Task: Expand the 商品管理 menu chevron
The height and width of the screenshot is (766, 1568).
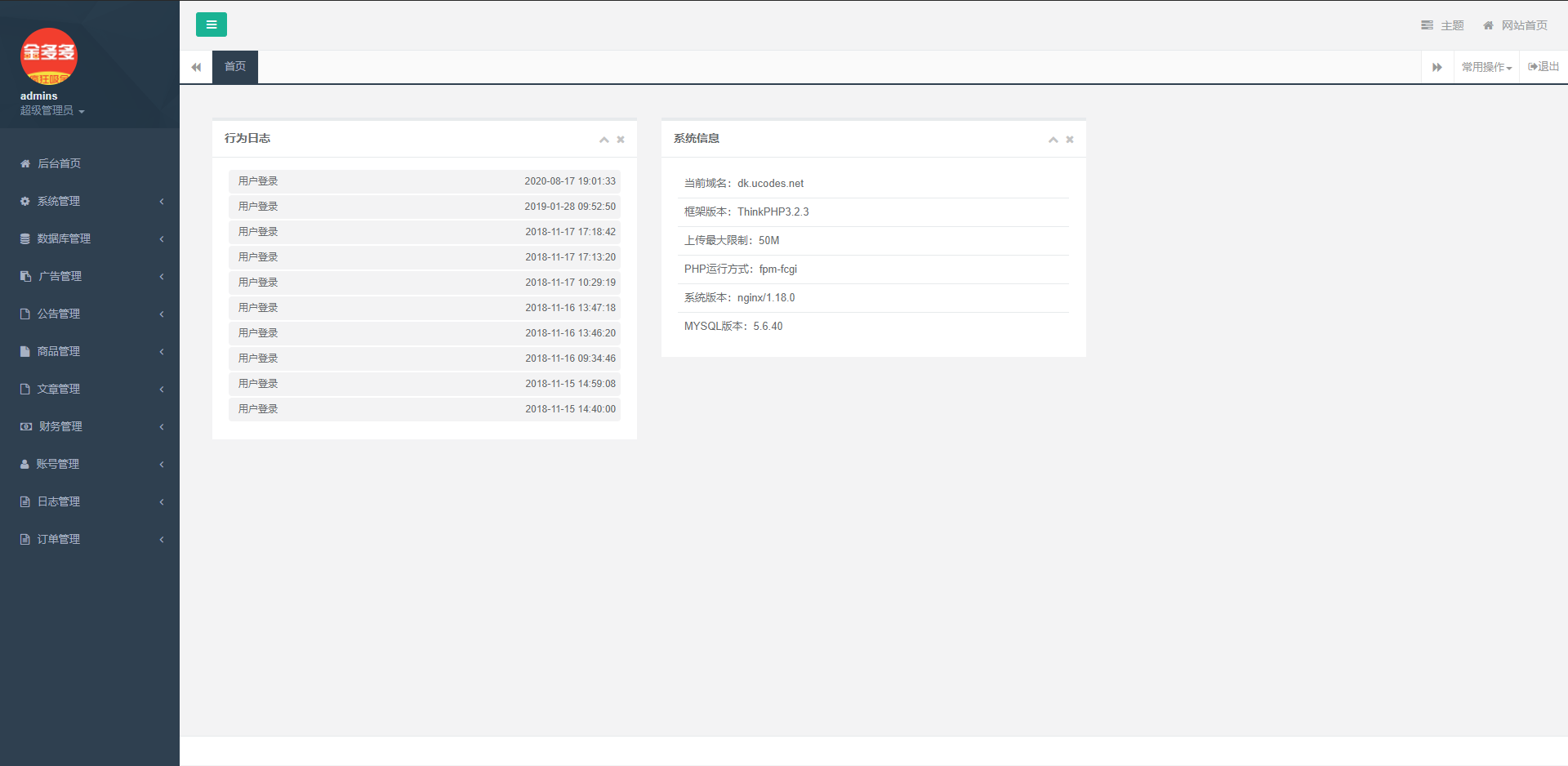Action: (x=162, y=351)
